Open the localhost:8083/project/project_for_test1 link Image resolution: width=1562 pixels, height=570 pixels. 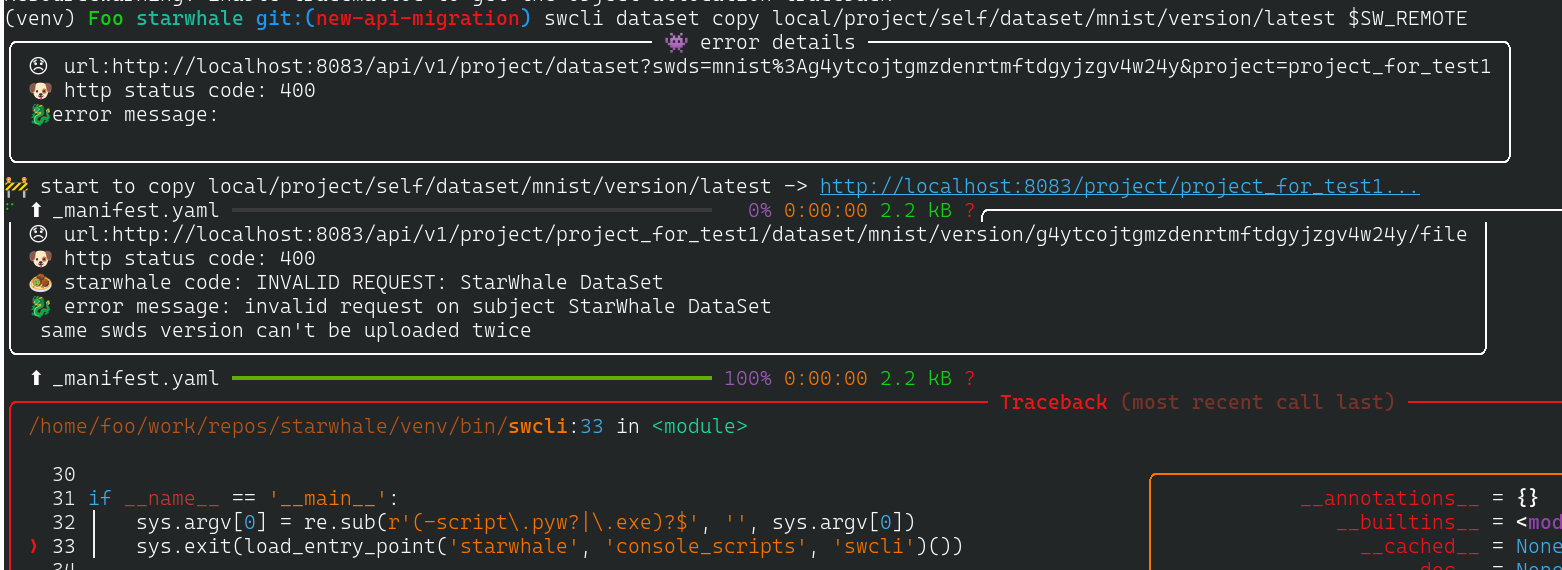[1119, 187]
